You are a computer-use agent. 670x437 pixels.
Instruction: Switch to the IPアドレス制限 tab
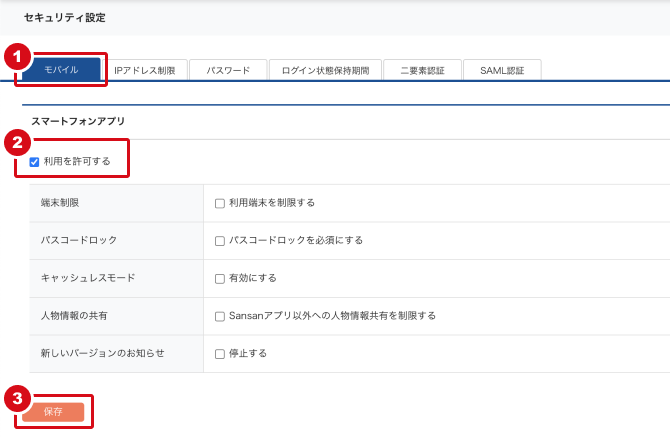click(x=145, y=70)
